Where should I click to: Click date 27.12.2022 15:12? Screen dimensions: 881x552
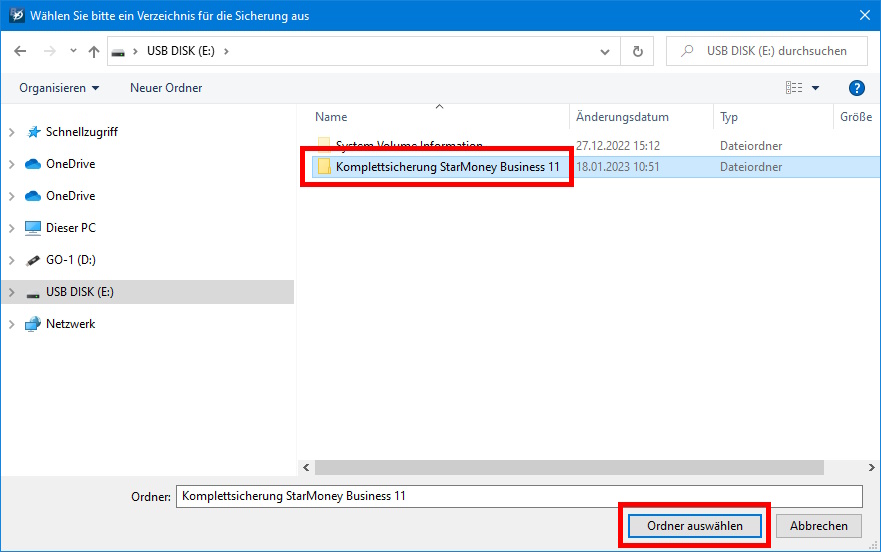click(617, 146)
